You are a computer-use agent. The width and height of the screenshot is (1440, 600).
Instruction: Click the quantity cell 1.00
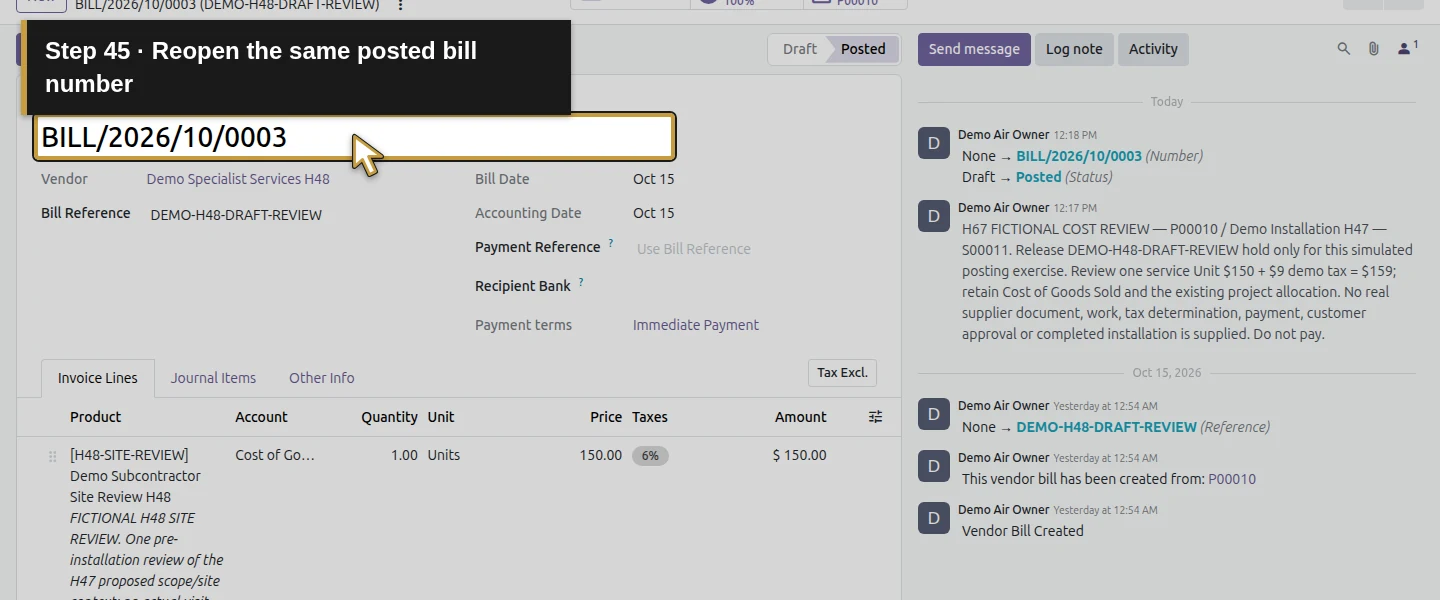pyautogui.click(x=404, y=455)
